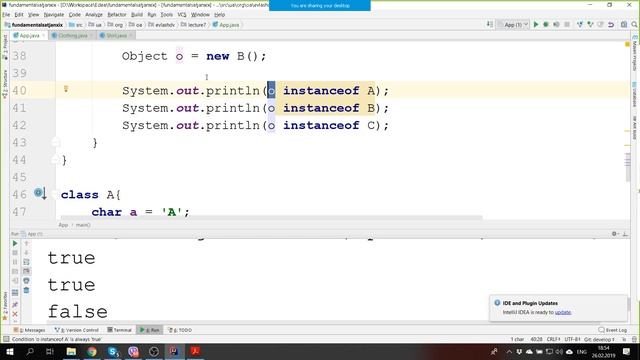
Task: Change CRLF line separator in status bar
Action: [553, 339]
